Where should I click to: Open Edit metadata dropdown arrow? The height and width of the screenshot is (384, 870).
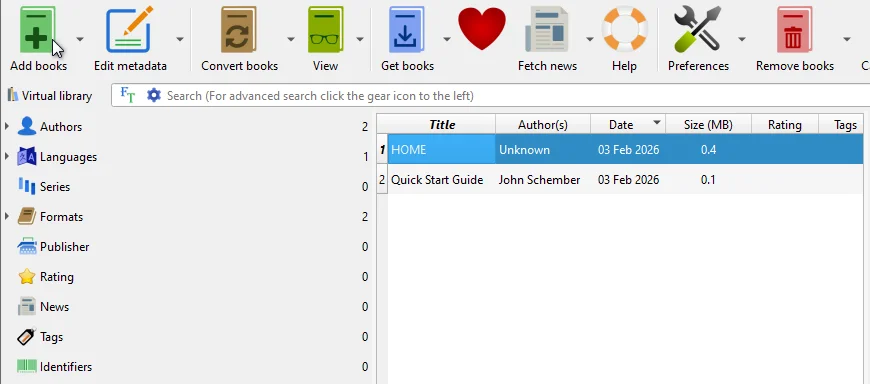(x=180, y=39)
